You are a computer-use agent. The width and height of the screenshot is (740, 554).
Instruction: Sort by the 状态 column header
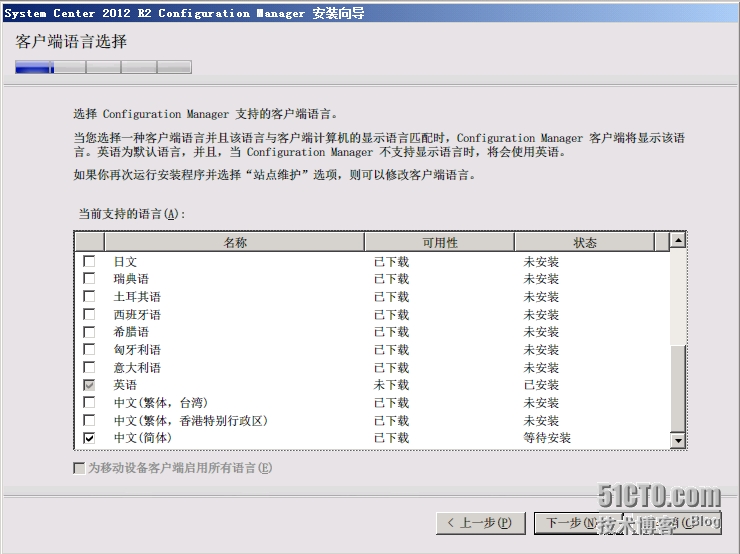[x=585, y=243]
